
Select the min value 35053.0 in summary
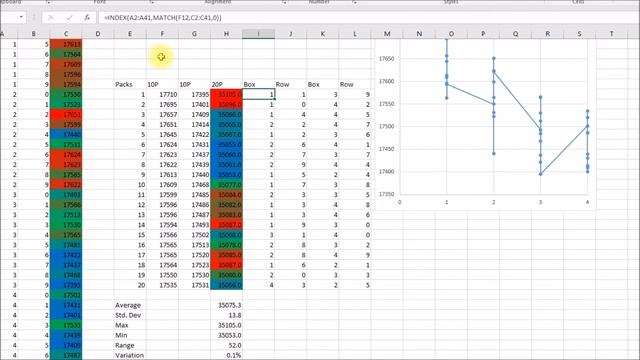click(x=226, y=335)
